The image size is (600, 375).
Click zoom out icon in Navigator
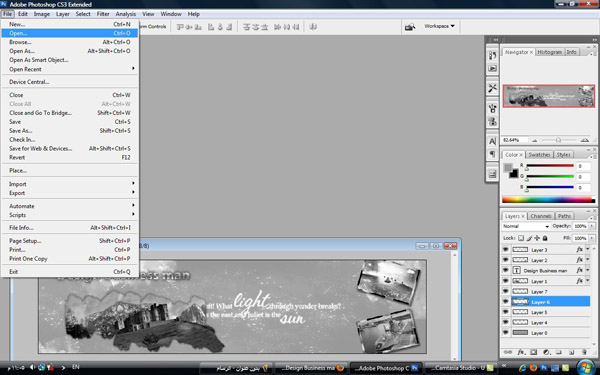(x=535, y=140)
